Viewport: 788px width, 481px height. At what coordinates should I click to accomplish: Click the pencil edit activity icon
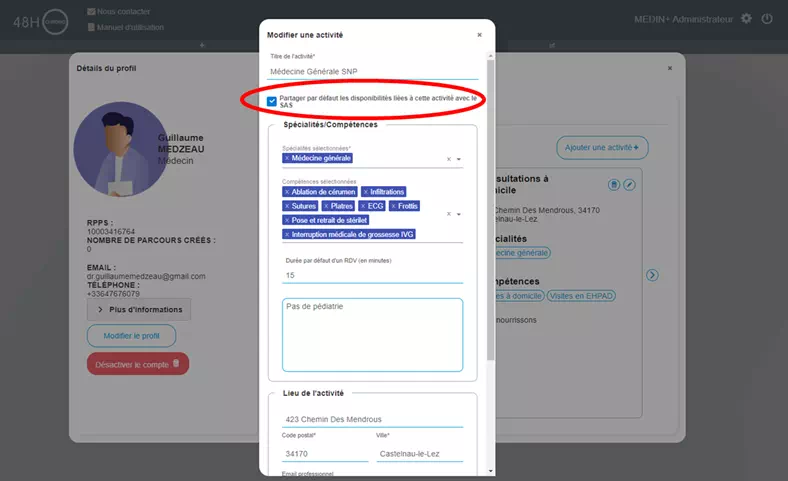(629, 185)
